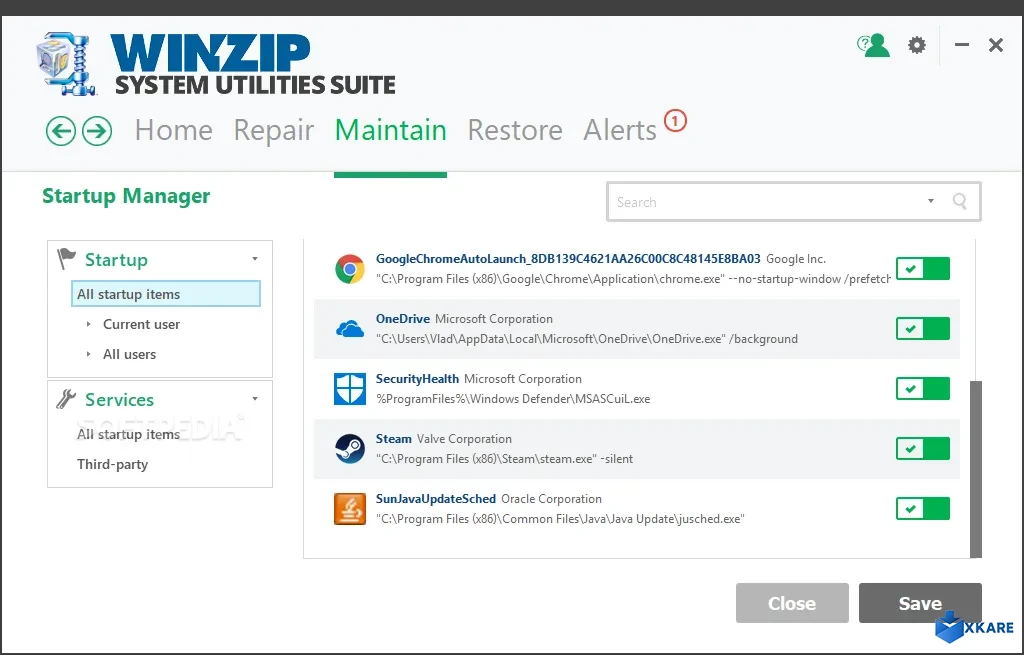
Task: Click the WinZip vise logo icon
Action: [67, 64]
